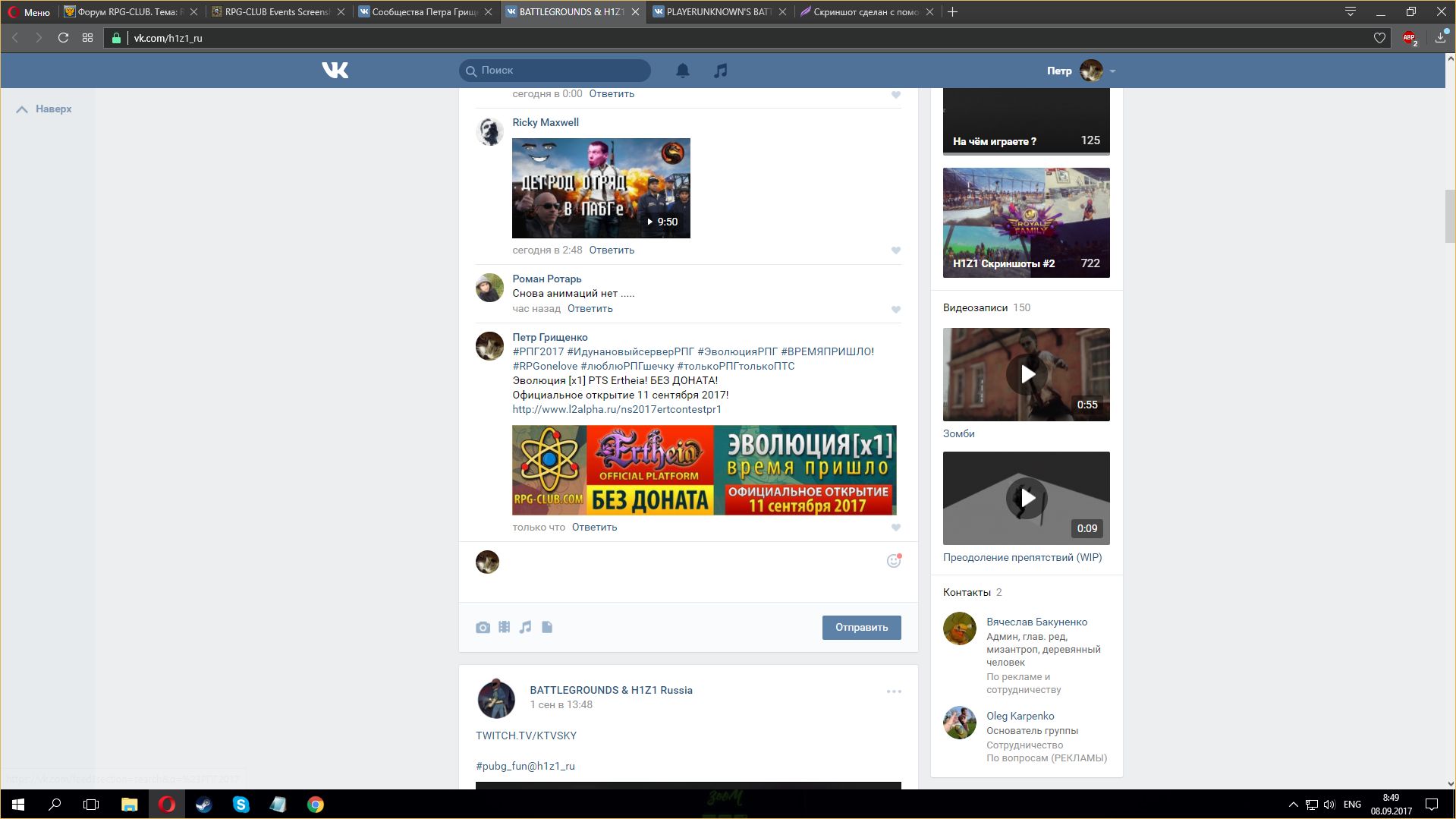
Task: Open the Эволюция x1 banner image
Action: [x=704, y=471]
